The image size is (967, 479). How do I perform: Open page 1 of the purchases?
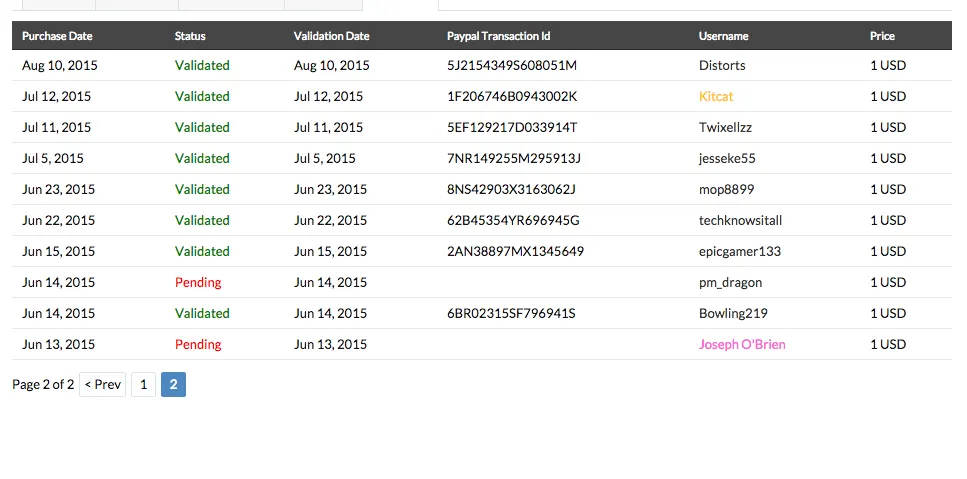pyautogui.click(x=144, y=385)
